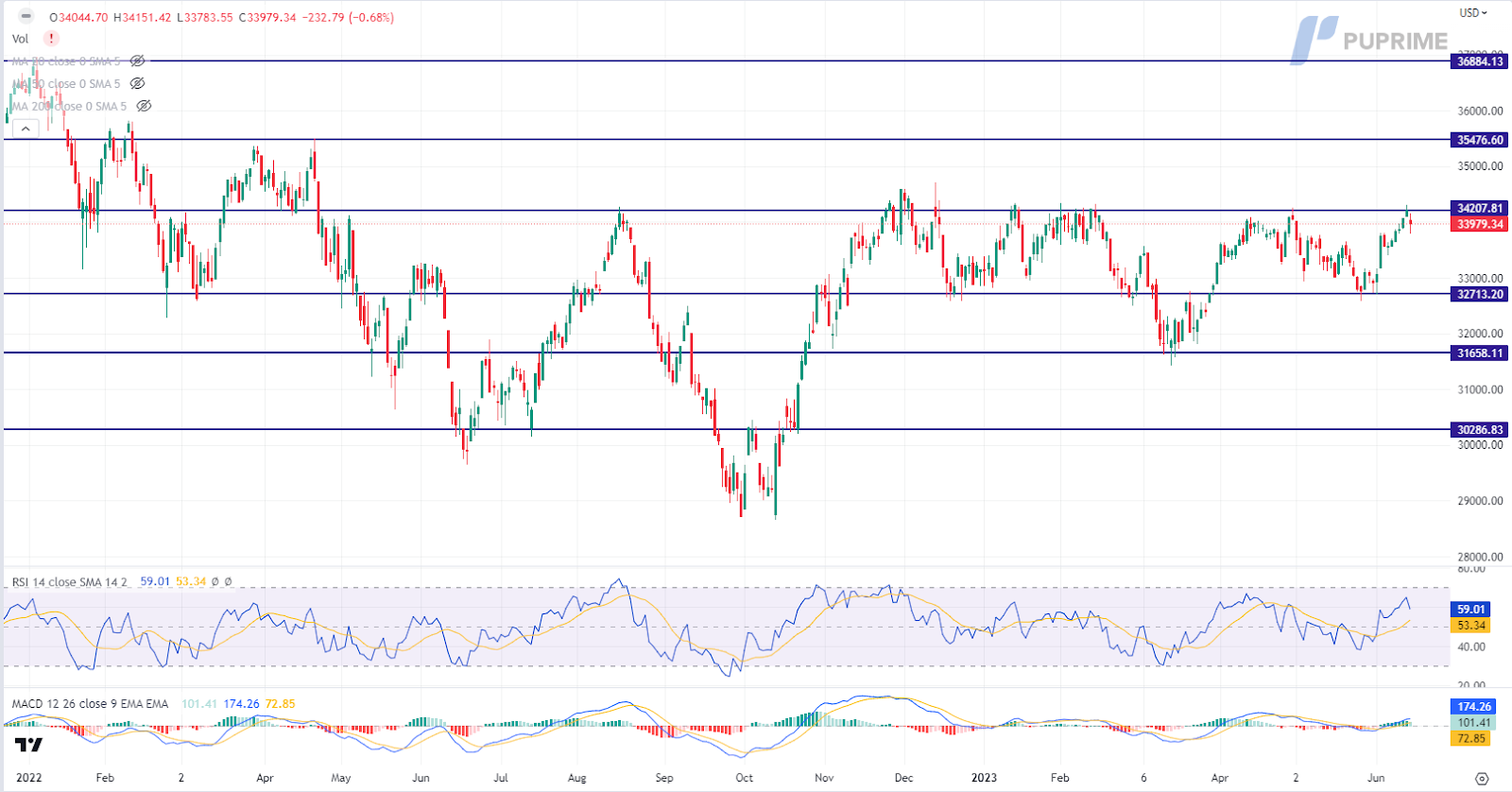Screen dimensions: 1512x792
Task: Click the open price O34044.70 readout
Action: point(78,17)
